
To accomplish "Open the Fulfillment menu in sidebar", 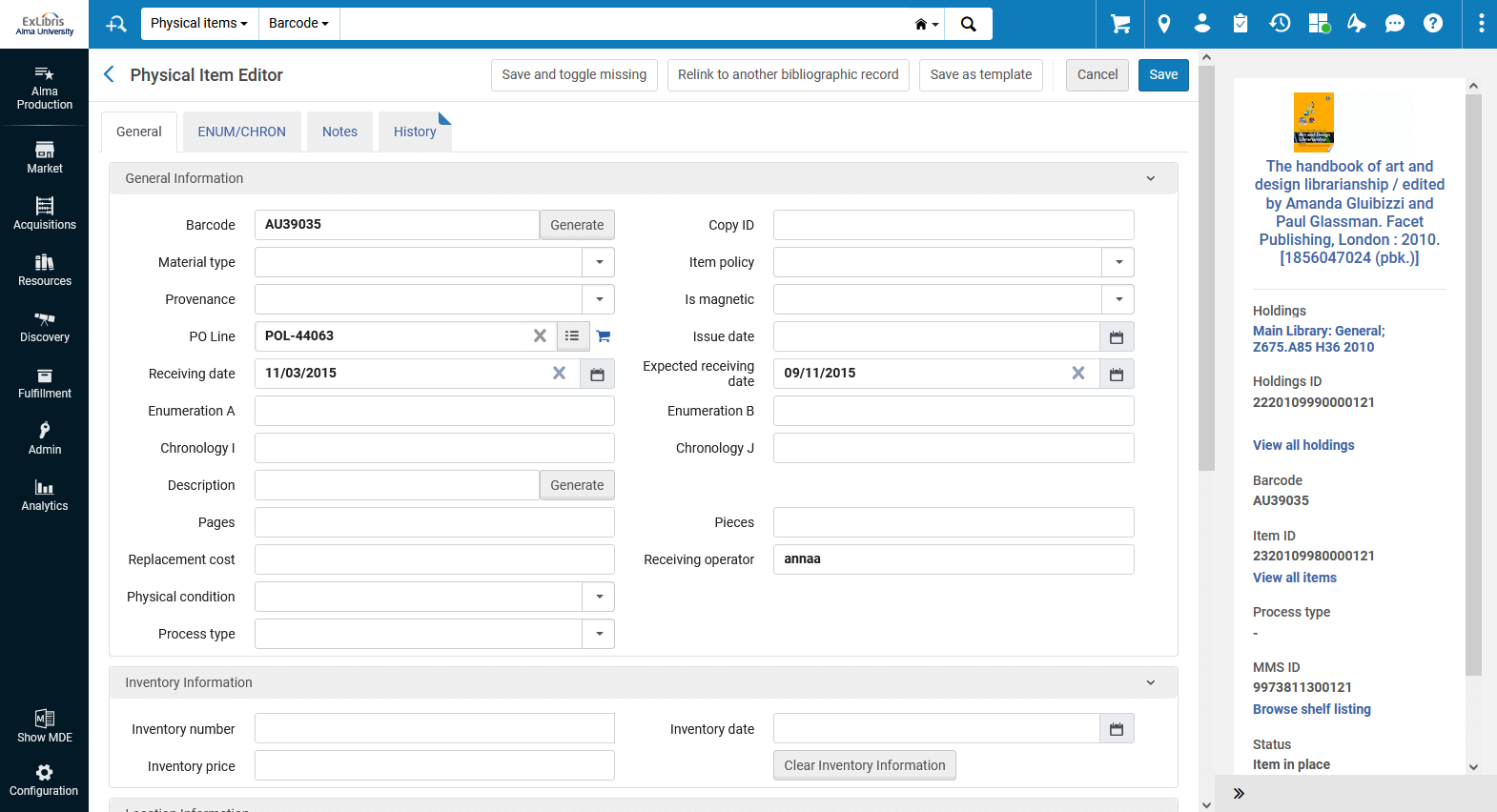I will coord(45,383).
